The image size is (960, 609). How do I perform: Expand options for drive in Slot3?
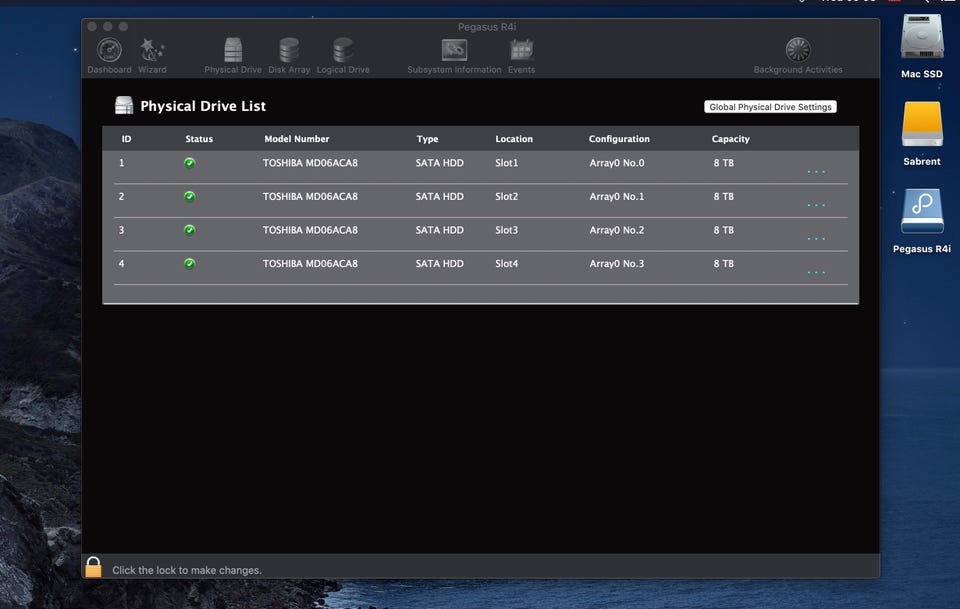816,239
